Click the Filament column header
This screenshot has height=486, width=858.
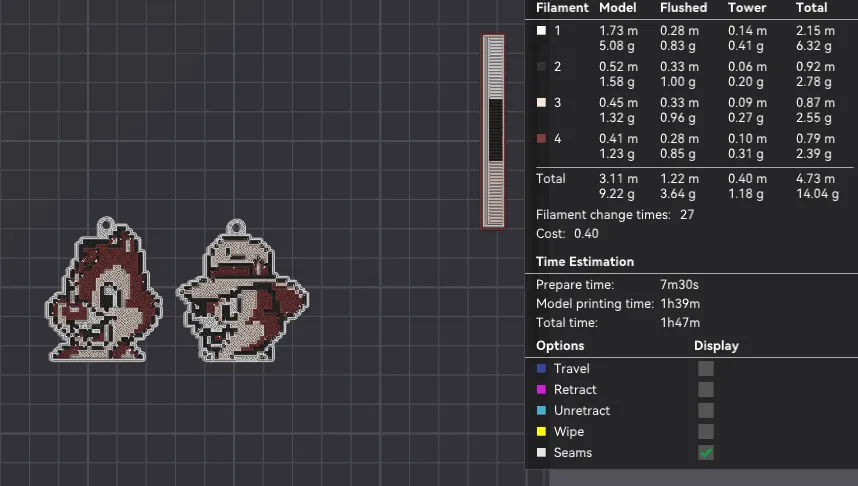[562, 8]
